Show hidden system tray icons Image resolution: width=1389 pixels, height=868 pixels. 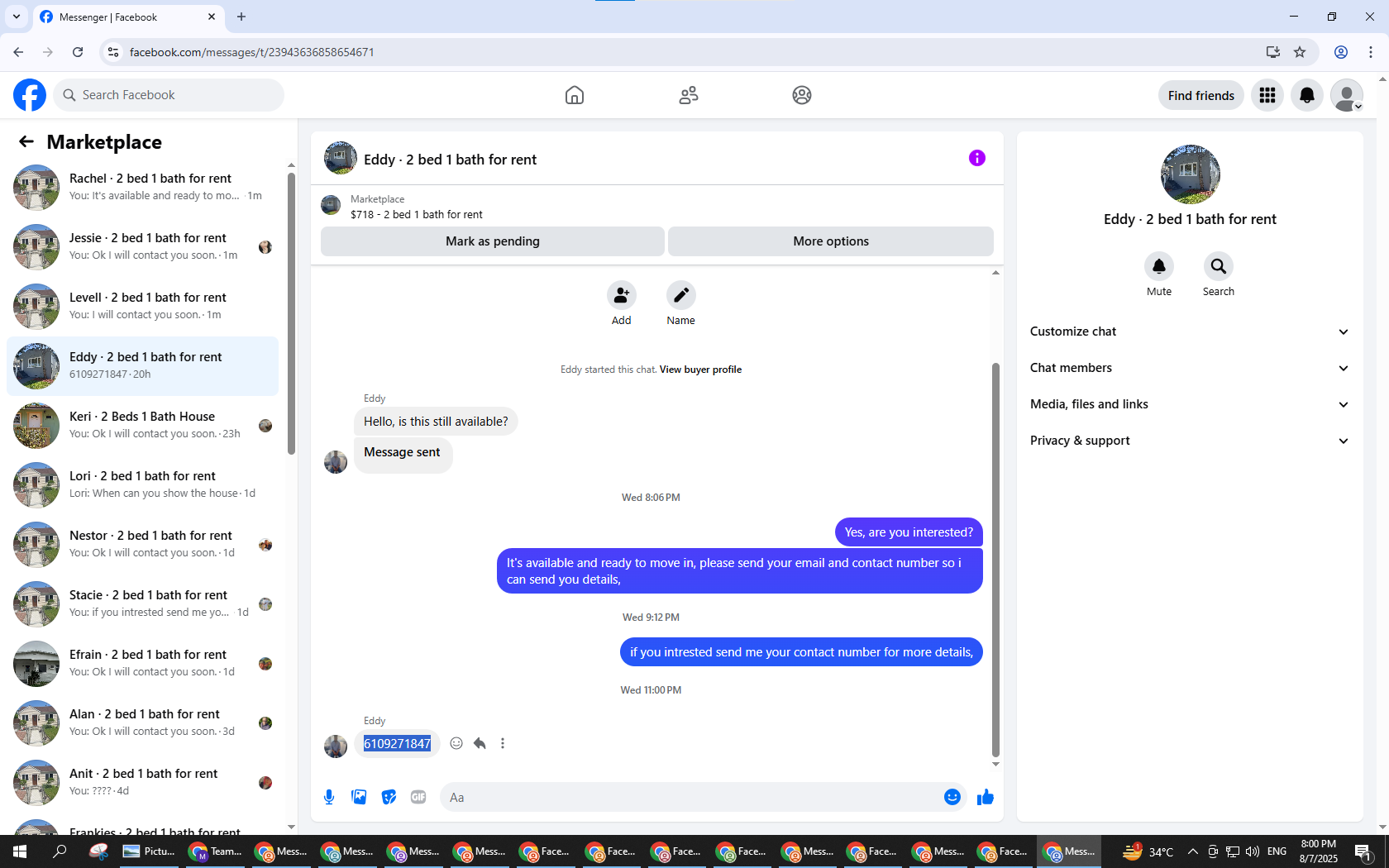click(1192, 851)
